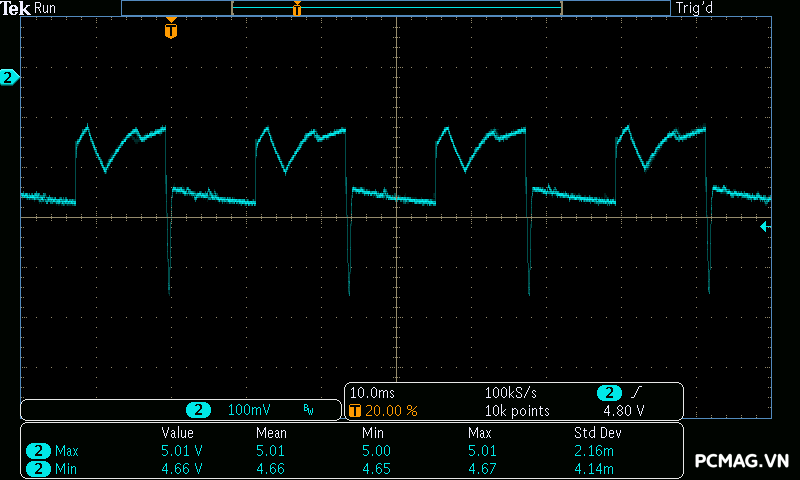The width and height of the screenshot is (800, 480).
Task: Click the orange T icon beside 20.00 %
Action: [355, 411]
